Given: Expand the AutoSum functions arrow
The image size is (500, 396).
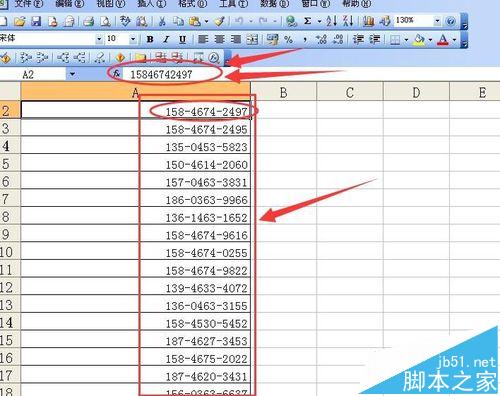Looking at the screenshot, I should click(x=319, y=22).
